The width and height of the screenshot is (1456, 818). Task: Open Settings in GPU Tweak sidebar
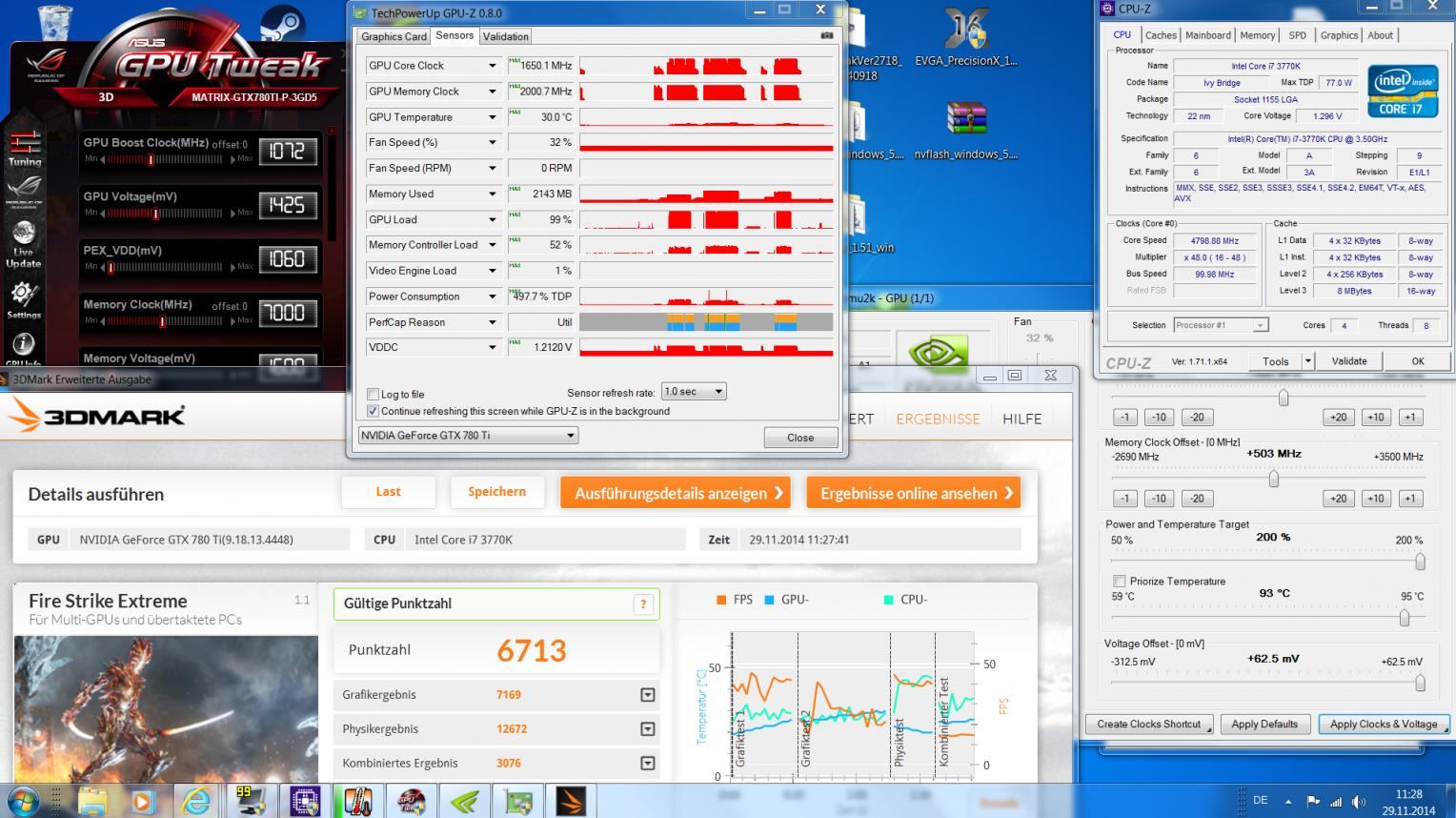24,299
